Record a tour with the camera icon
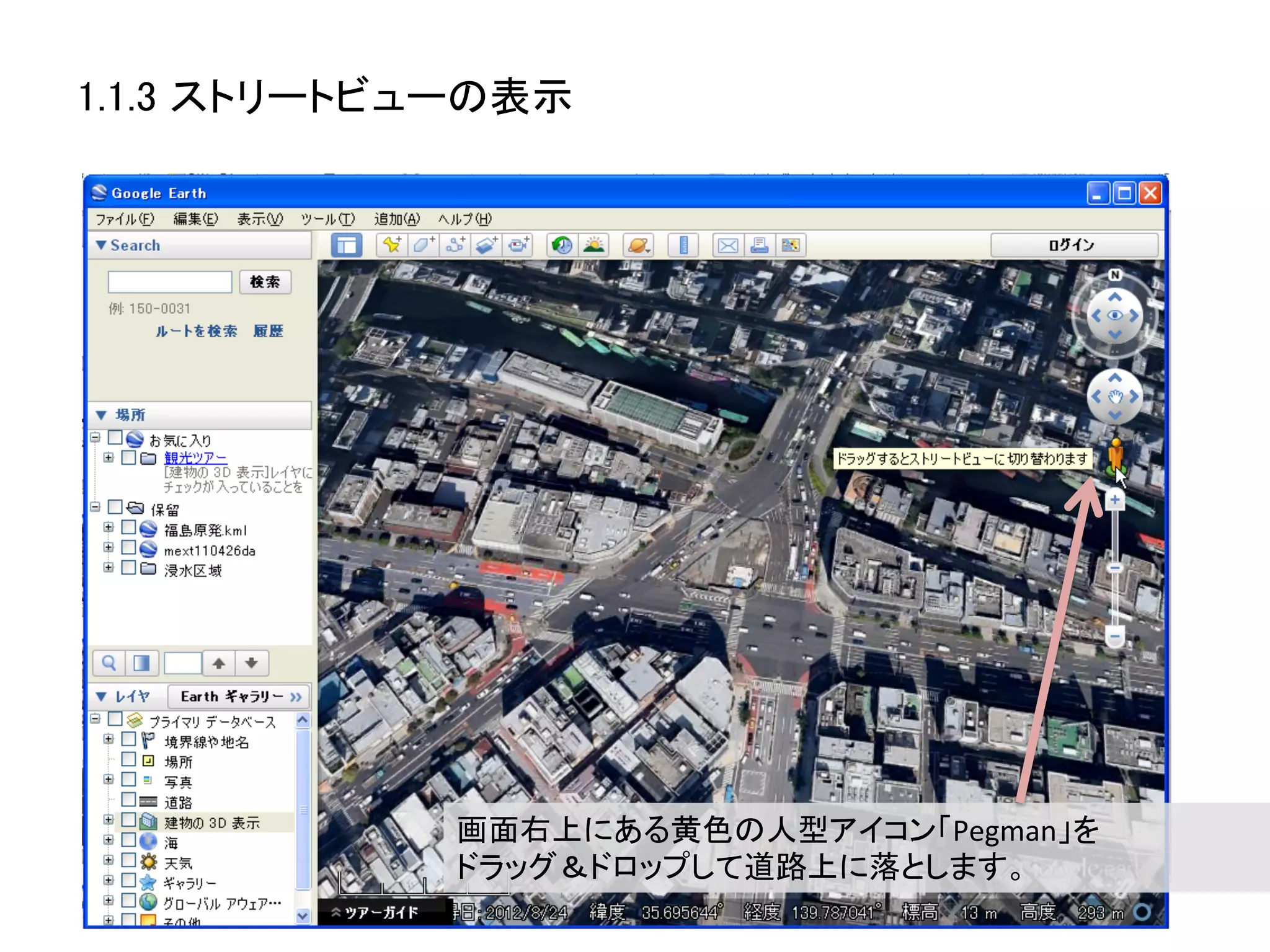 pos(518,245)
